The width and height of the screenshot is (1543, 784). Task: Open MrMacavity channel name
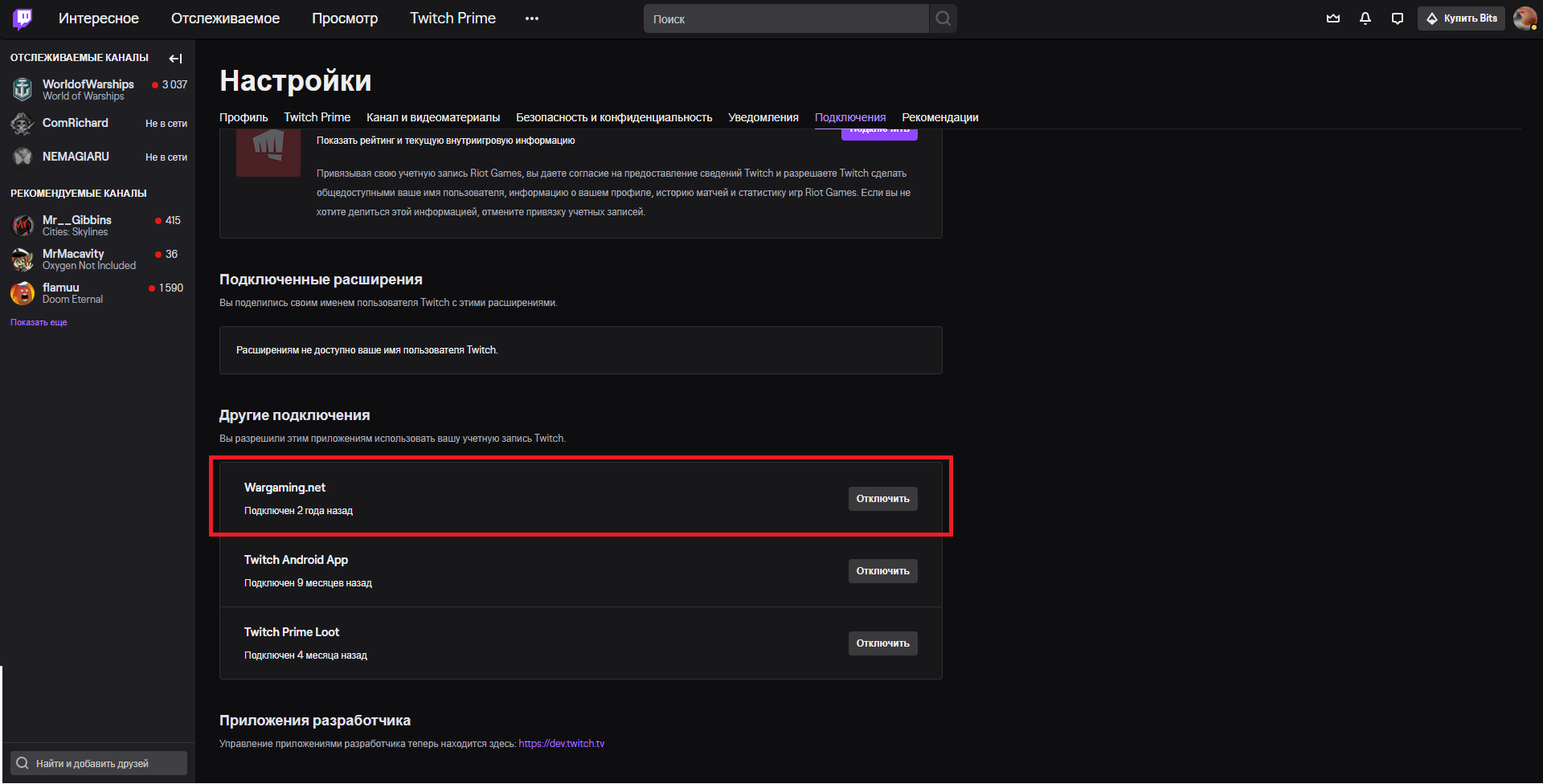(73, 254)
